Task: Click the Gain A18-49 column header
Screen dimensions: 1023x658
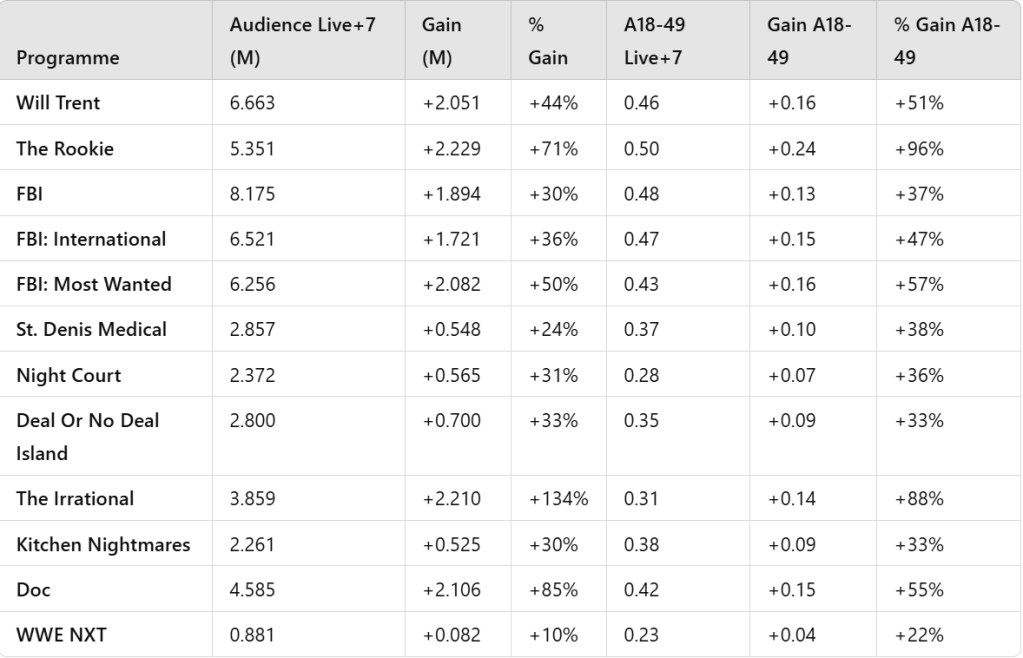Action: (809, 41)
